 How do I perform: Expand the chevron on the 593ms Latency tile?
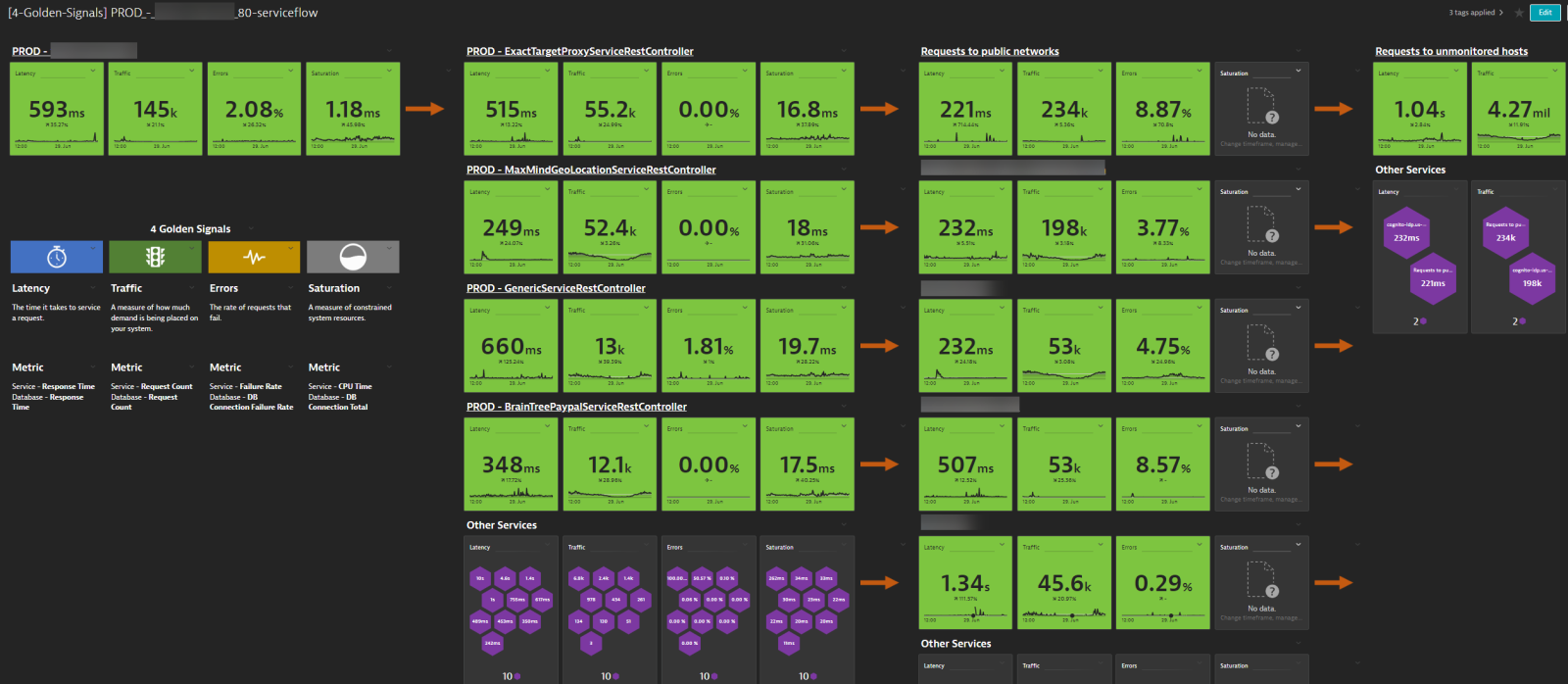point(95,72)
